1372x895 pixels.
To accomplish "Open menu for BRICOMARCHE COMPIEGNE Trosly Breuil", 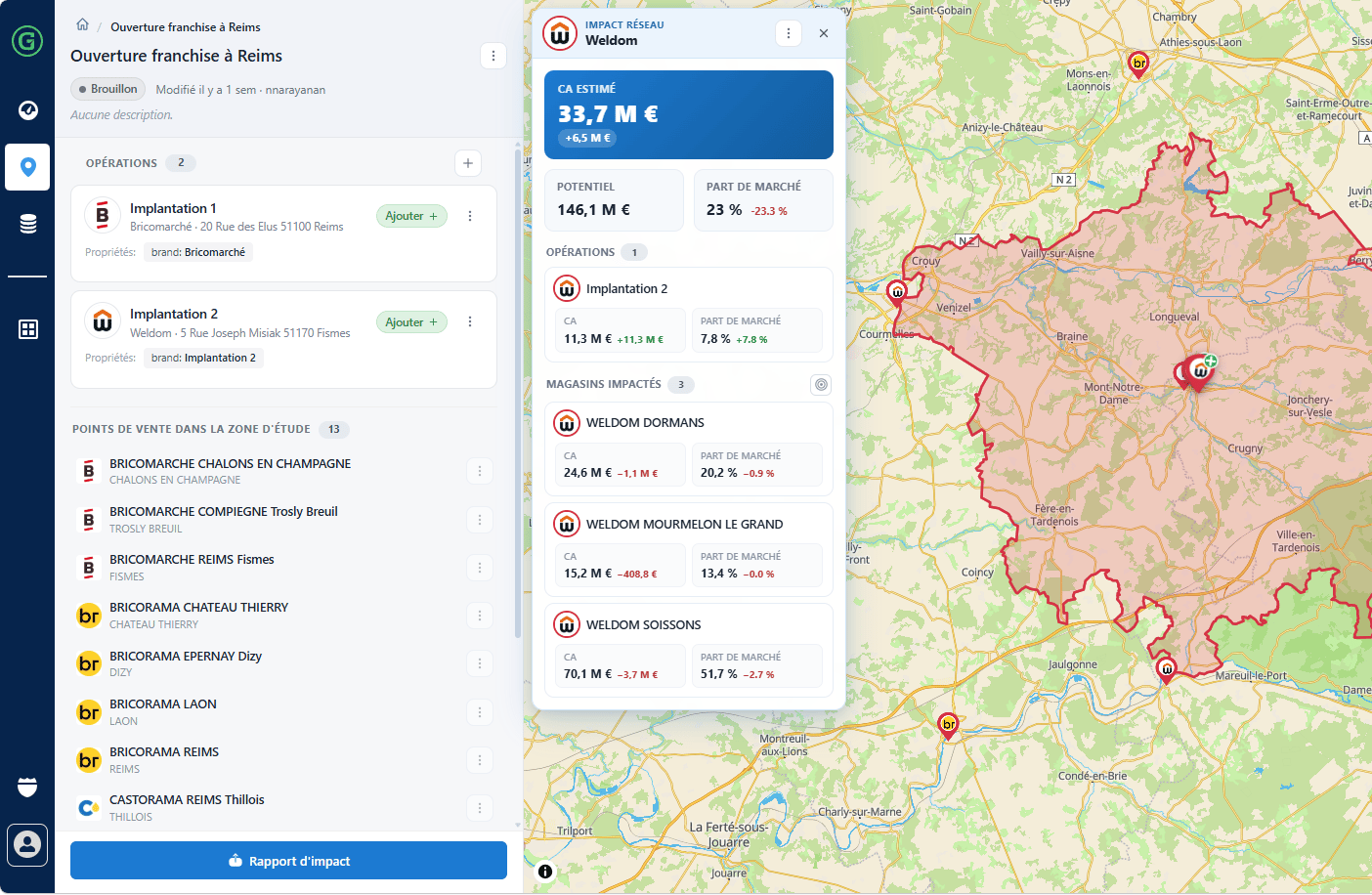I will [480, 520].
